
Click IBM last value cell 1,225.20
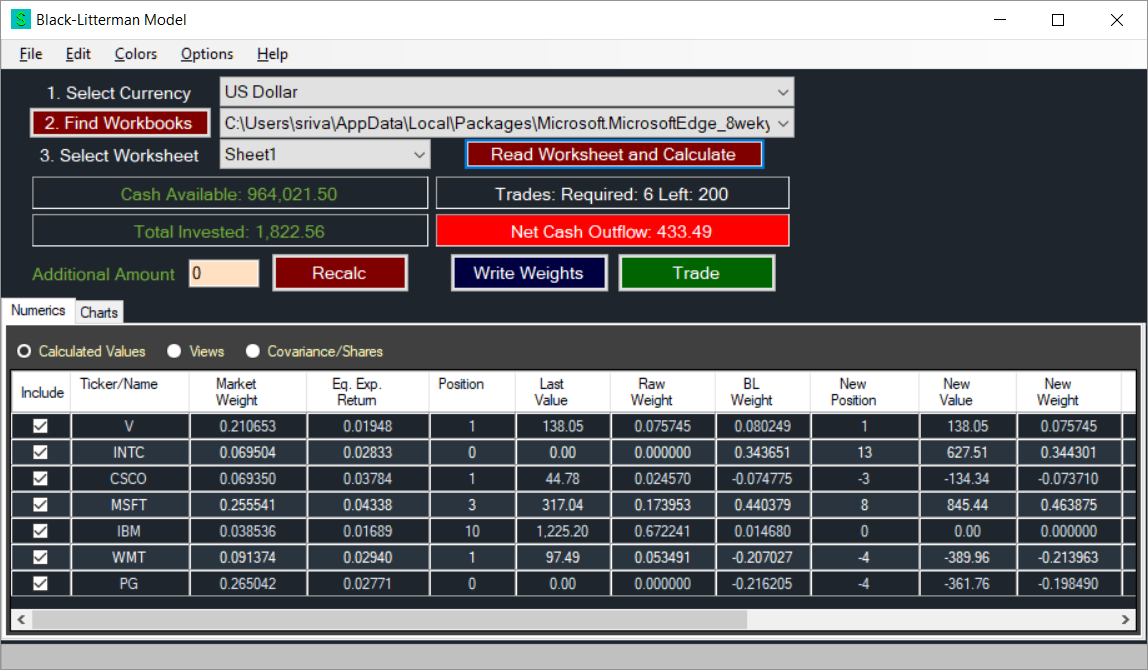pyautogui.click(x=563, y=532)
